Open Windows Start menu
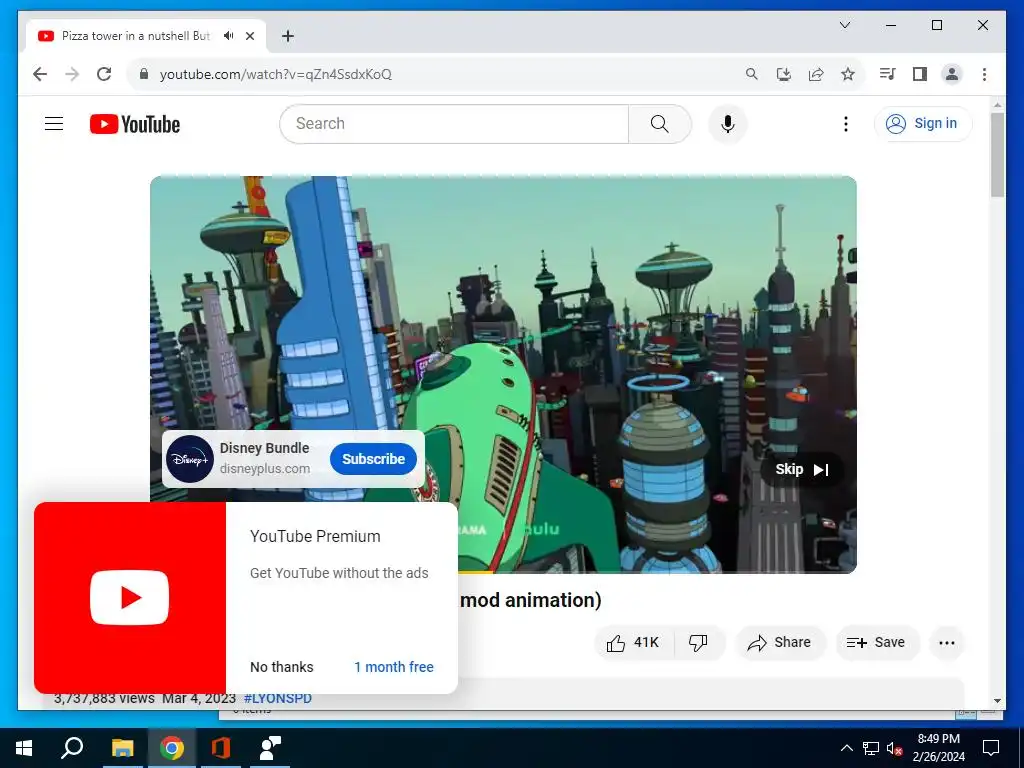The image size is (1024, 768). click(24, 748)
